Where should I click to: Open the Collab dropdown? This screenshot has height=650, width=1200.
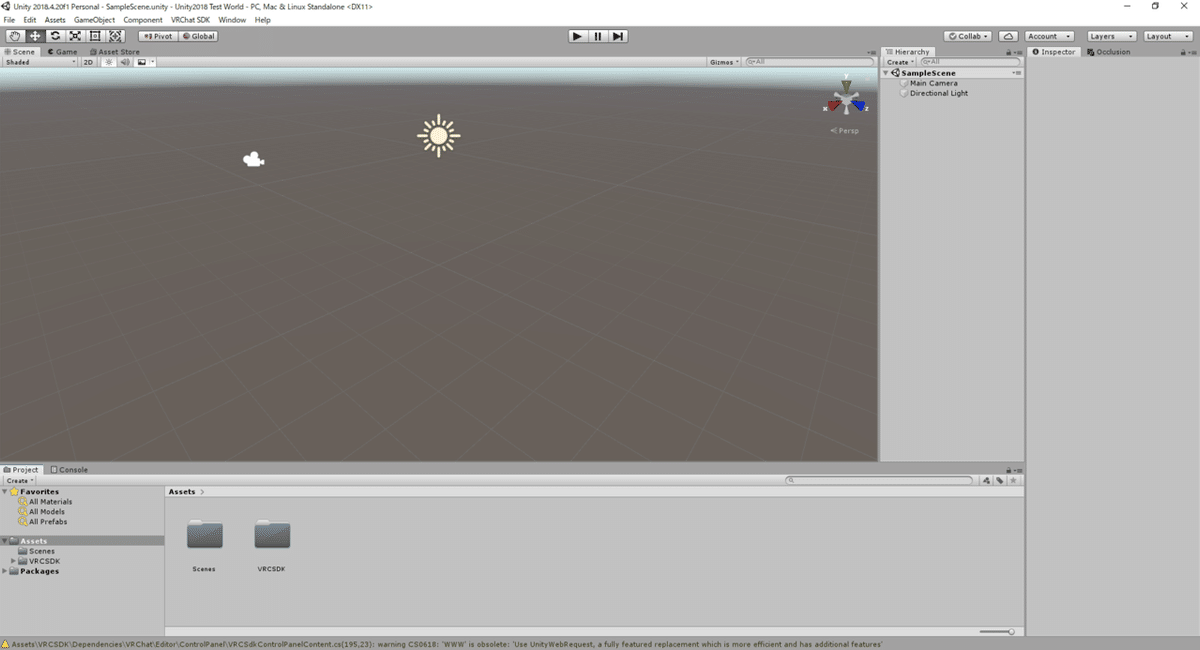(968, 36)
